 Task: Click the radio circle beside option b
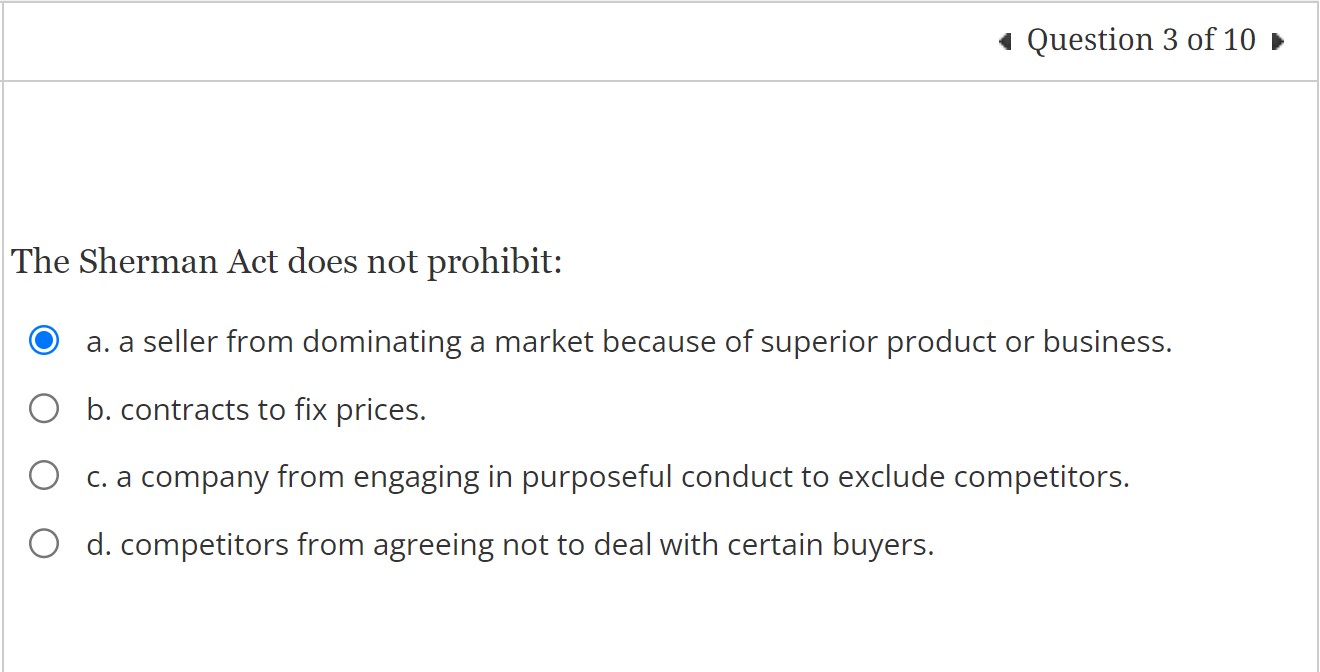(44, 407)
